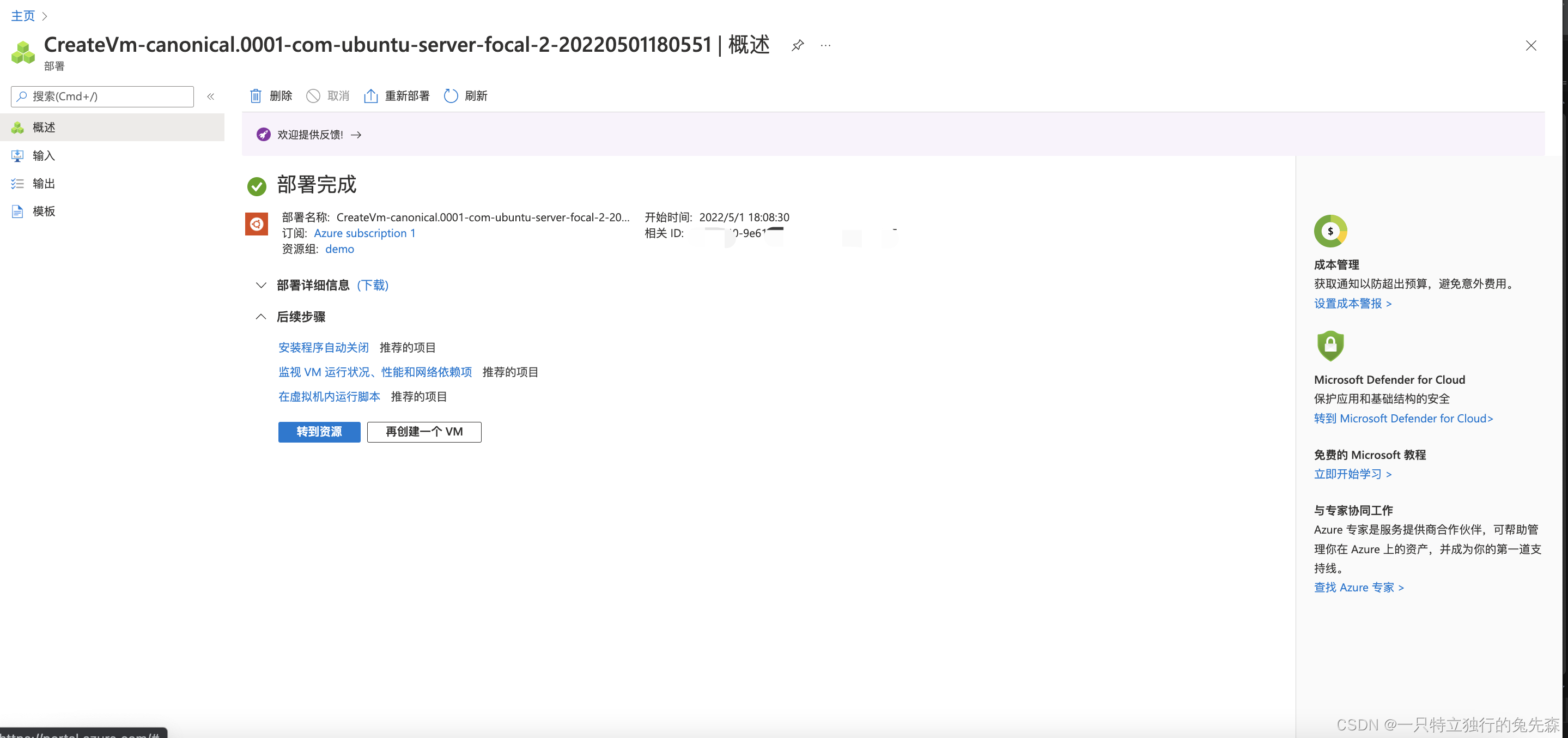Click the 再创建一个 VM button
Image resolution: width=1568 pixels, height=738 pixels.
pyautogui.click(x=424, y=432)
